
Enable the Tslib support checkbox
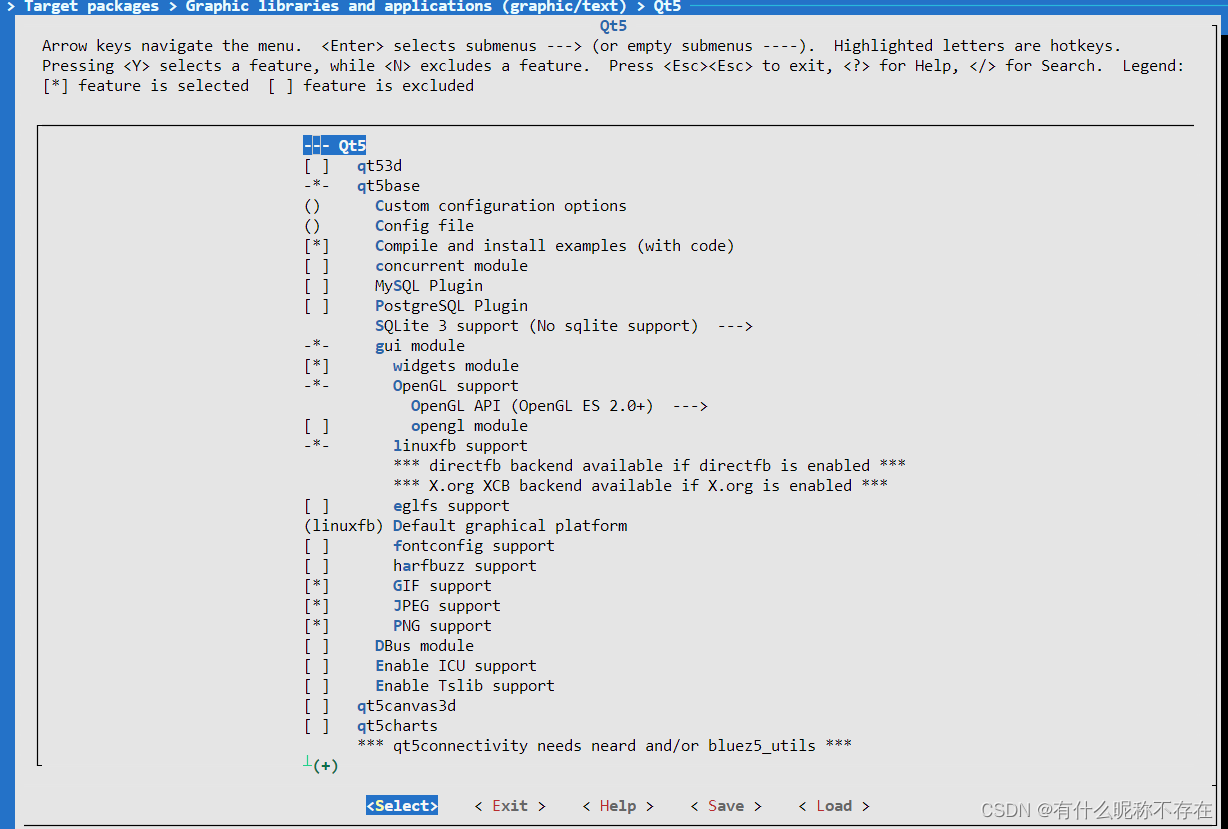coord(316,686)
